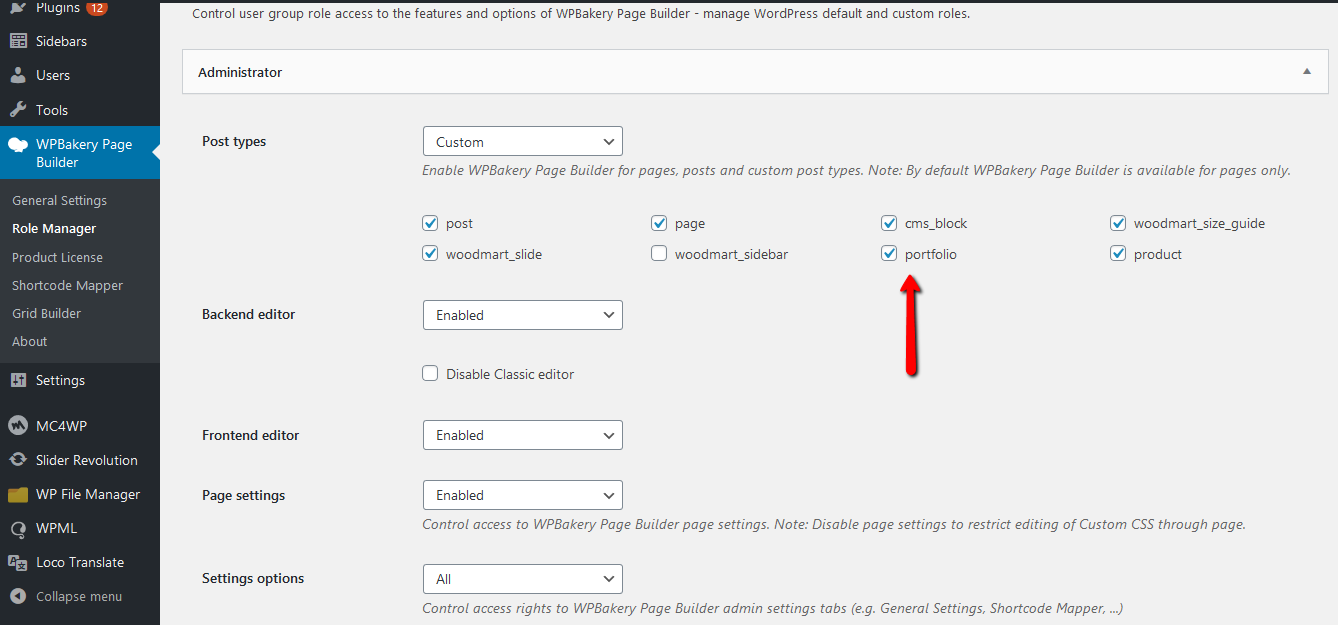This screenshot has height=625, width=1338.
Task: Click the "portfolio" label text
Action: pyautogui.click(x=930, y=254)
